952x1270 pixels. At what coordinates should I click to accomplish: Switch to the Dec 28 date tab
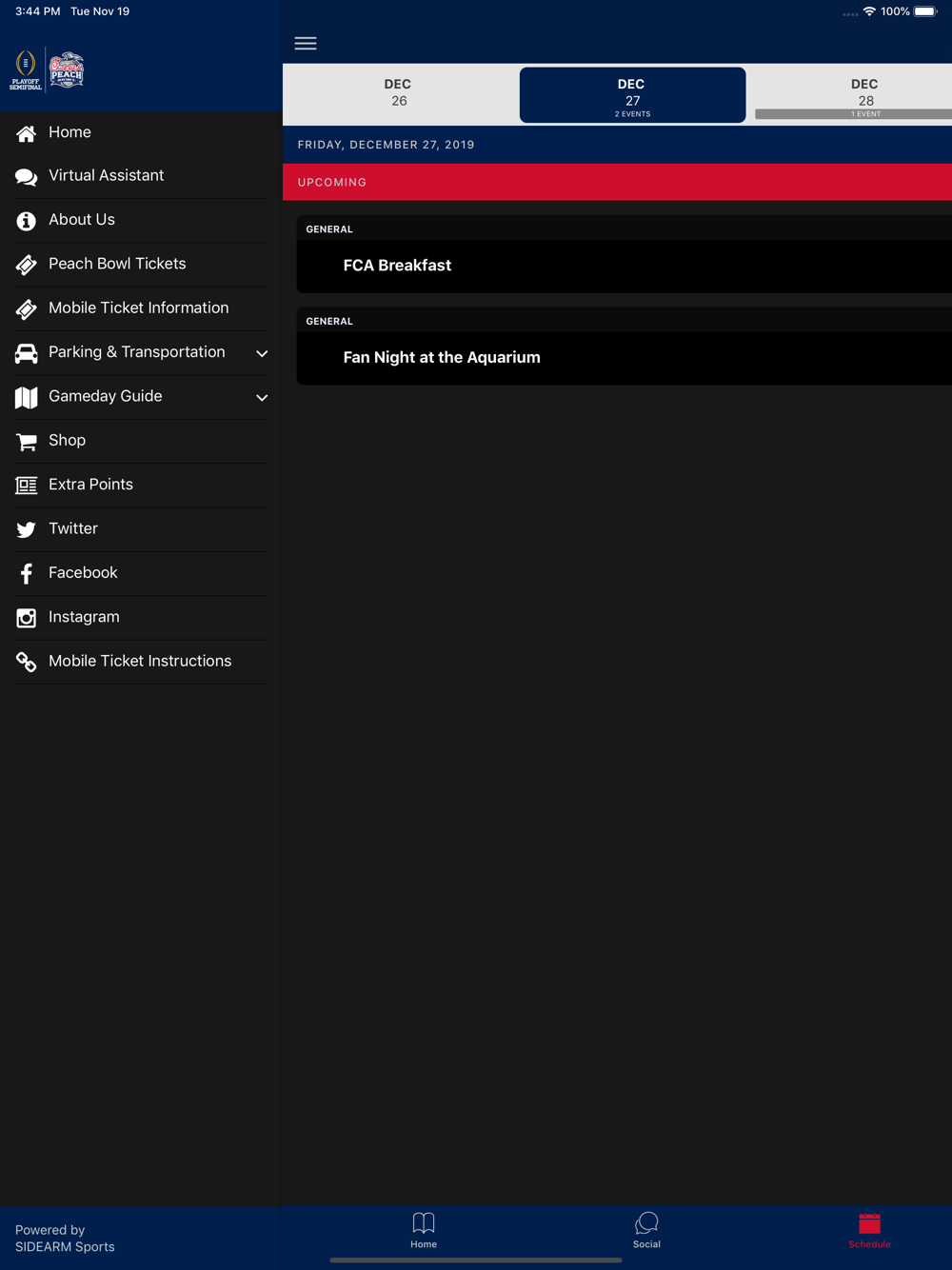click(x=854, y=94)
